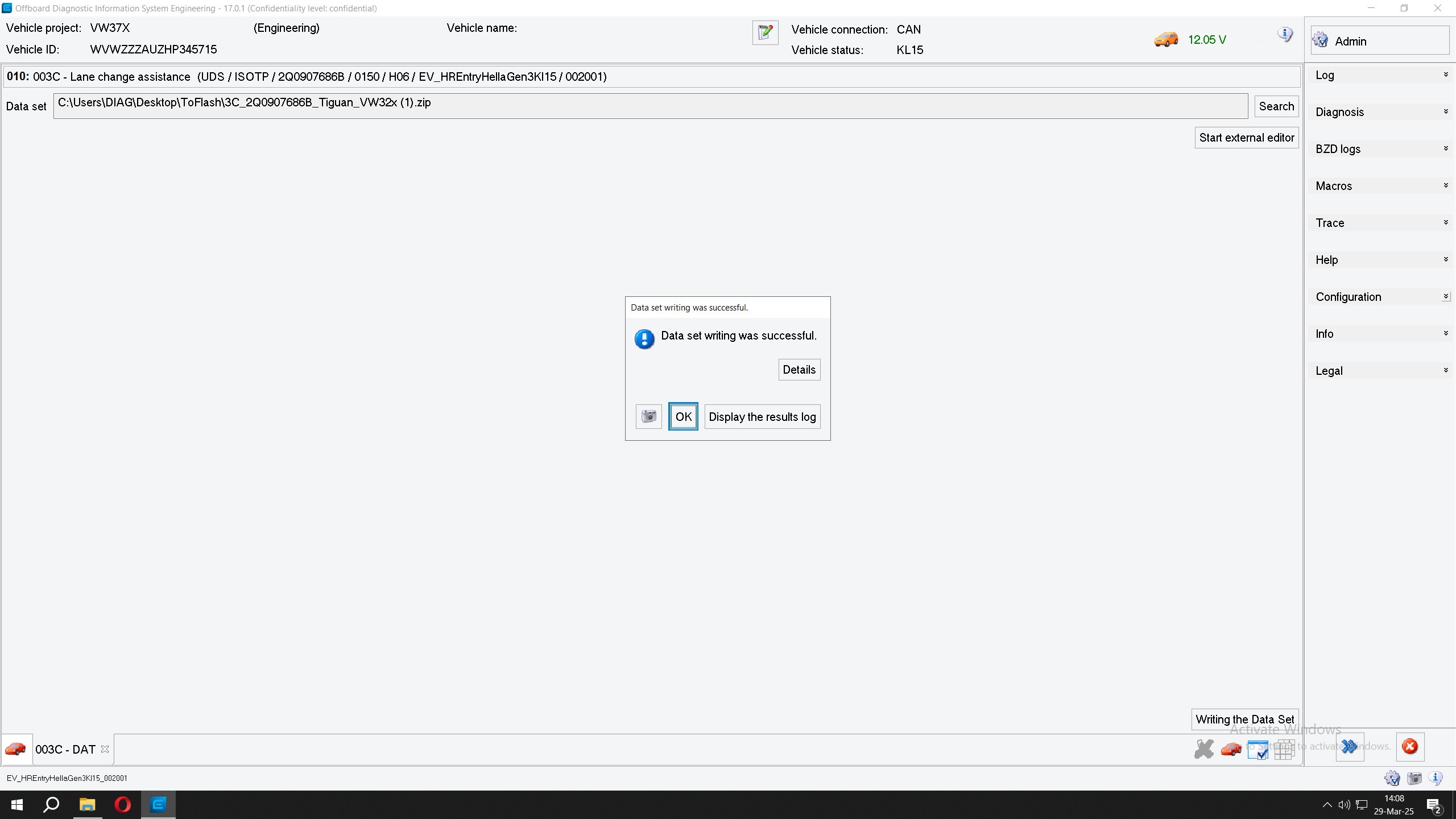Screen dimensions: 1456x819
Task: Click the info speech bubble near voltage
Action: [x=1285, y=35]
